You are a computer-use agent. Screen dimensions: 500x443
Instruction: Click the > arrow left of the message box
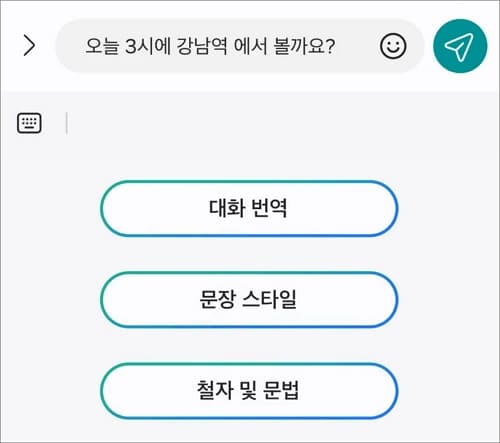29,46
